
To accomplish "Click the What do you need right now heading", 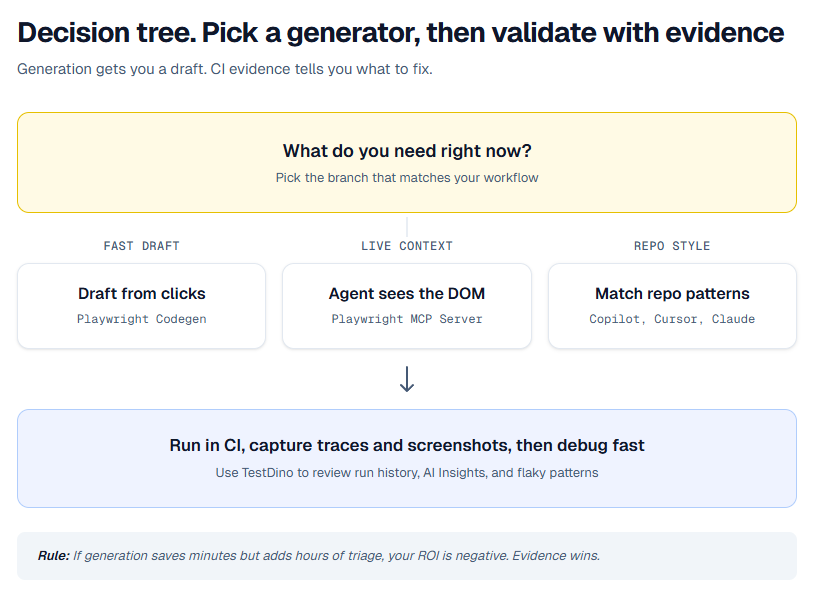I will pyautogui.click(x=407, y=151).
